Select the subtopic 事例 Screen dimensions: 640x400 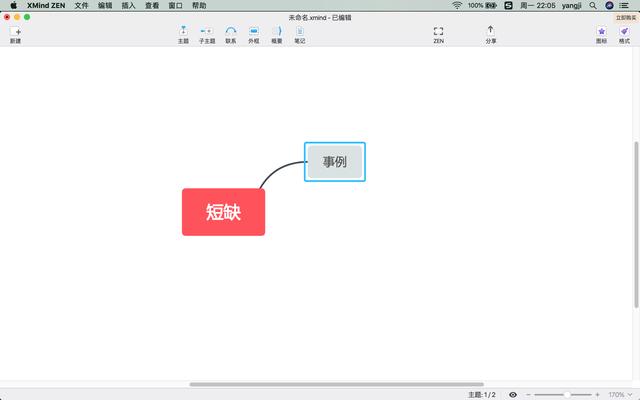tap(335, 162)
